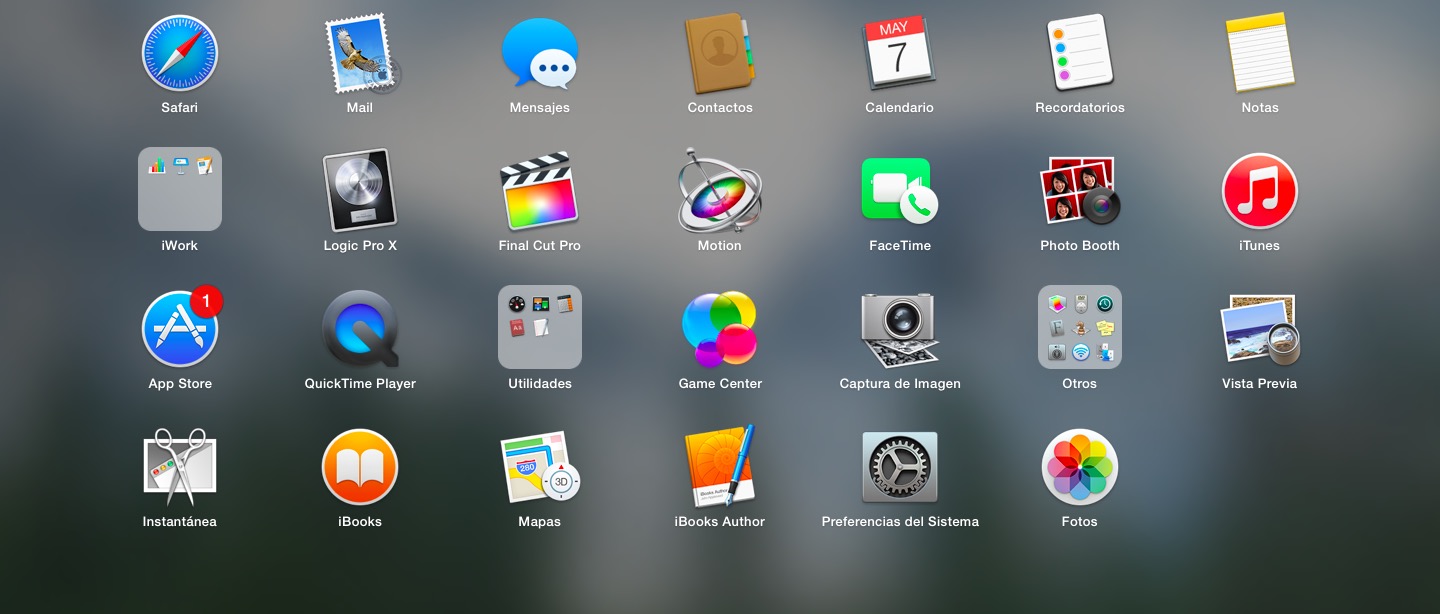Open Game Center
The height and width of the screenshot is (614, 1440).
(x=720, y=328)
